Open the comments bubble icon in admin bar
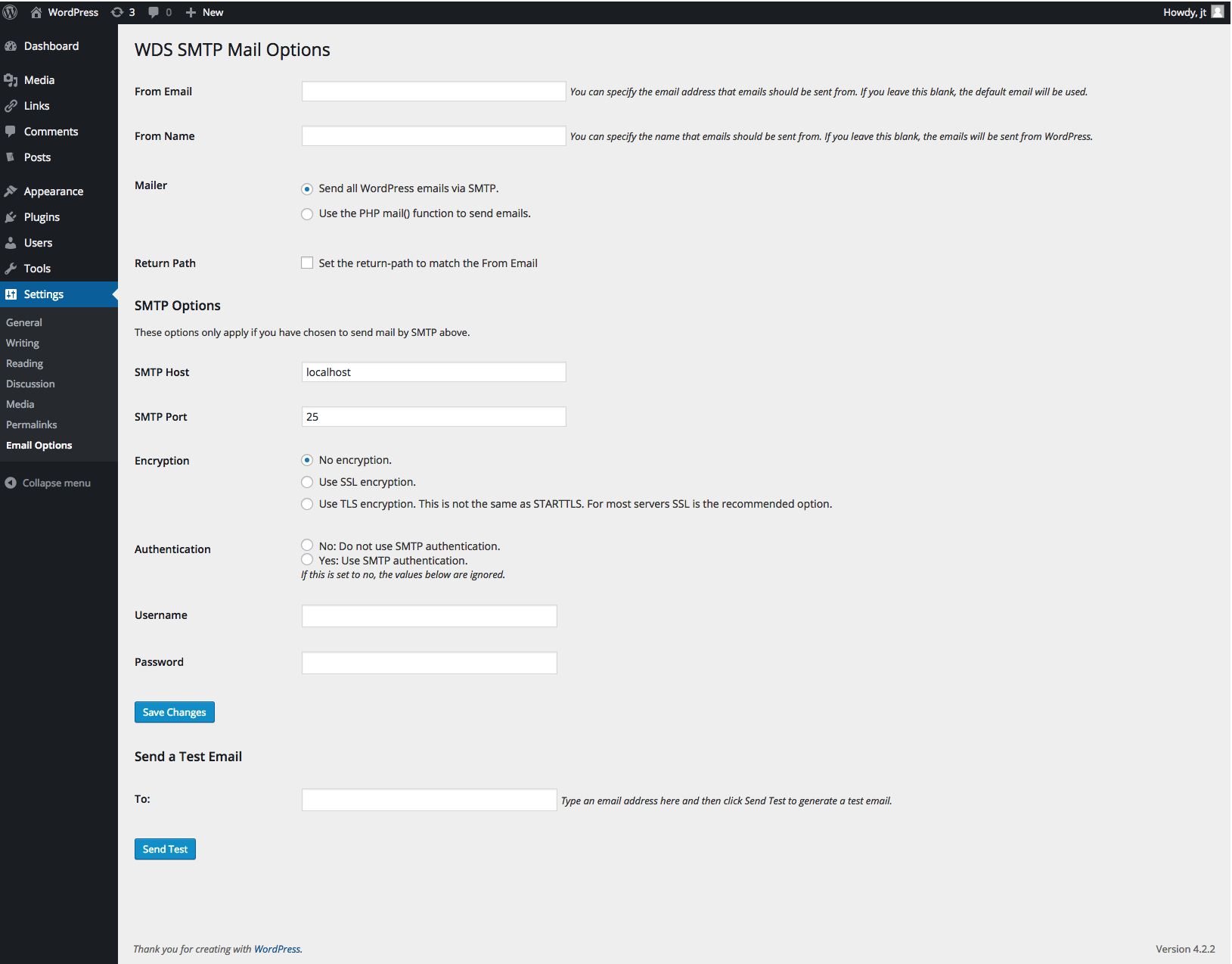Screen dimensions: 1232x964 point(154,12)
